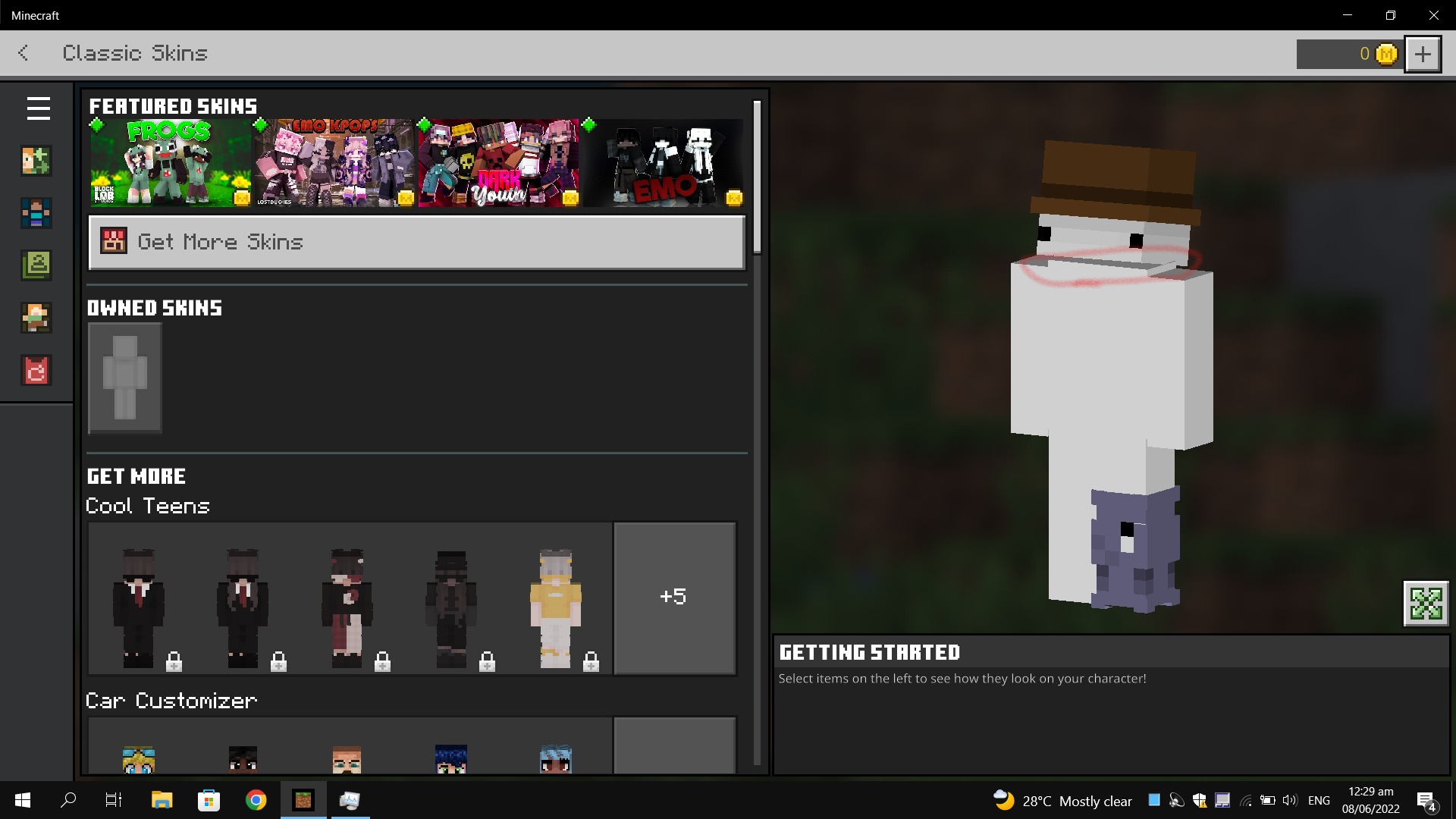Open the red cape sidebar icon
Image resolution: width=1456 pixels, height=819 pixels.
coord(36,370)
